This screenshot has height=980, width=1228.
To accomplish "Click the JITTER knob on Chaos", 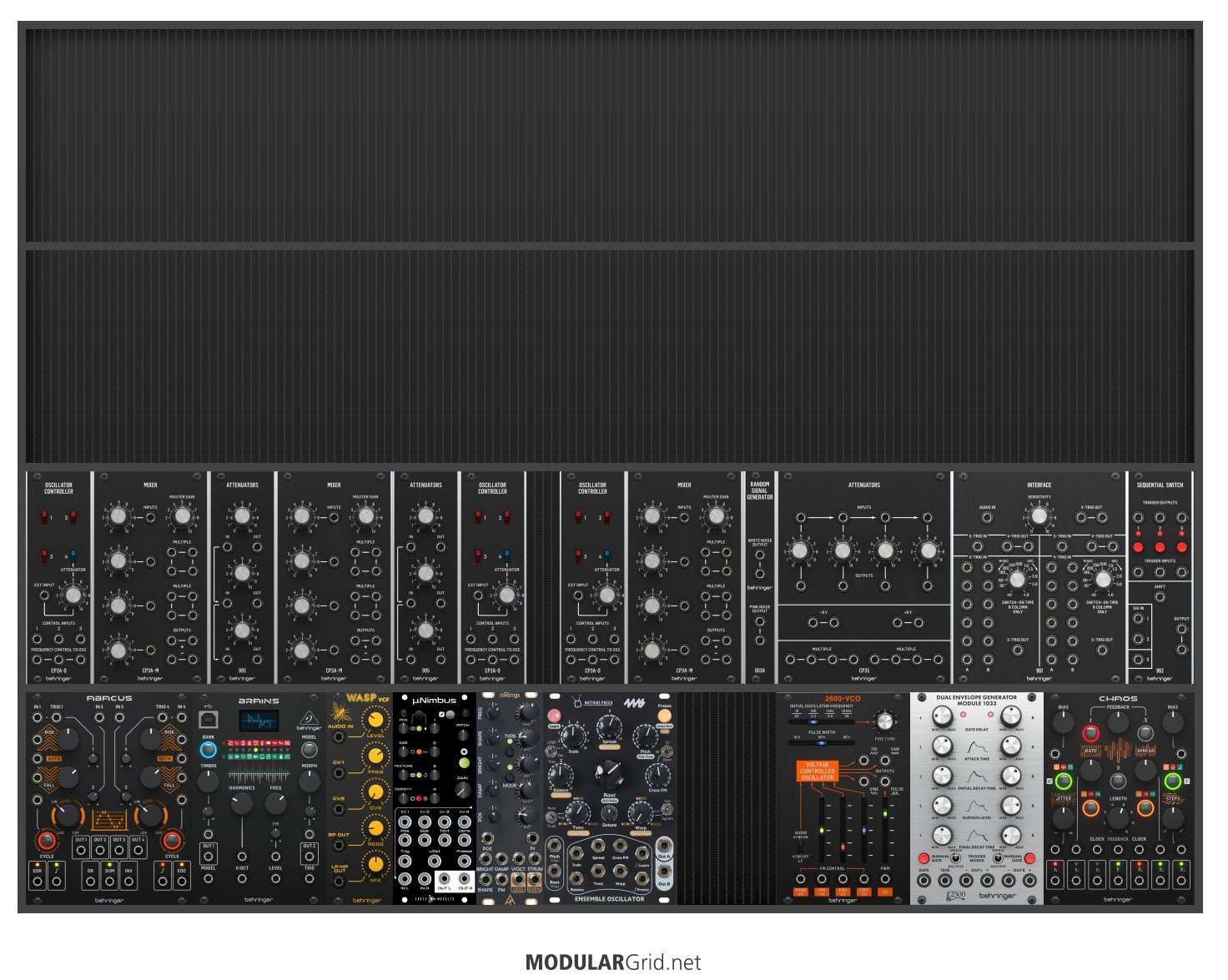I will [x=1063, y=818].
